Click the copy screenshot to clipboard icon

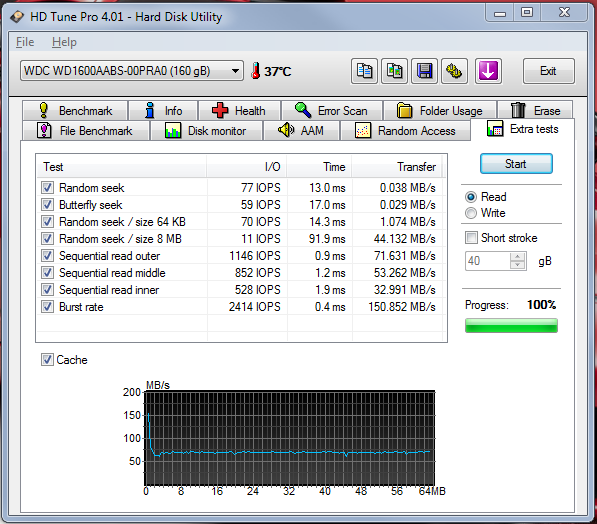tap(394, 71)
